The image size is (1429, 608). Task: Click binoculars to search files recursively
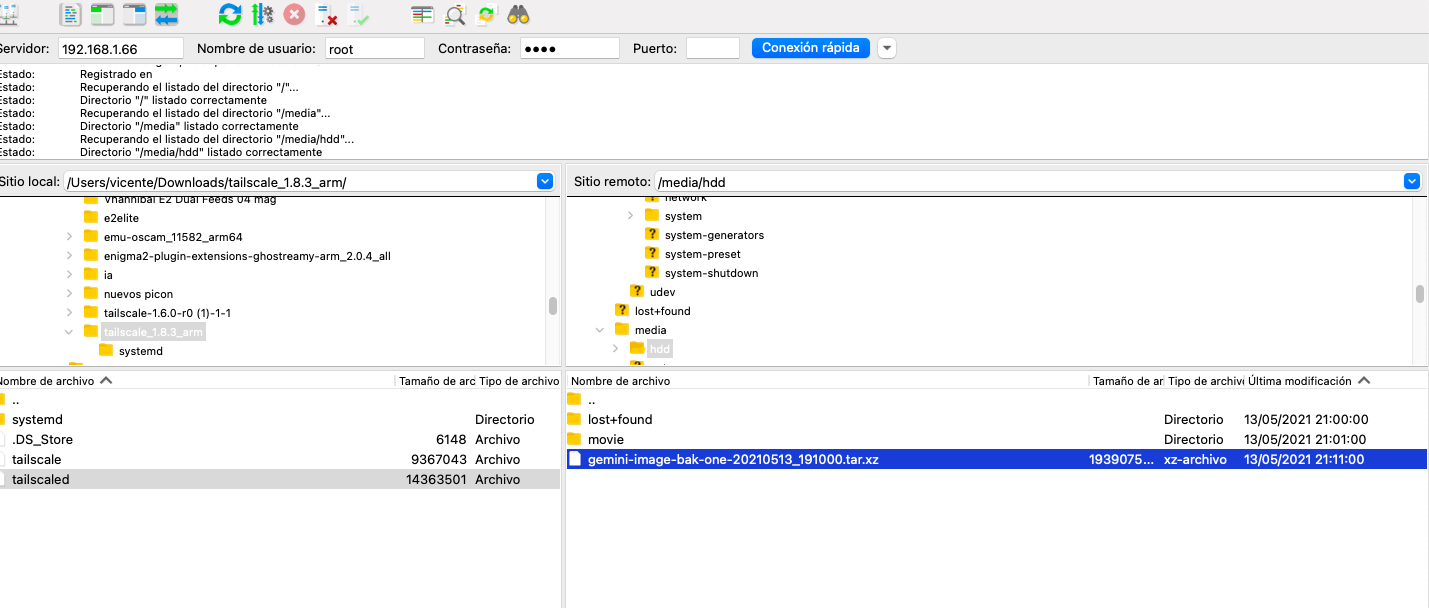click(x=518, y=14)
